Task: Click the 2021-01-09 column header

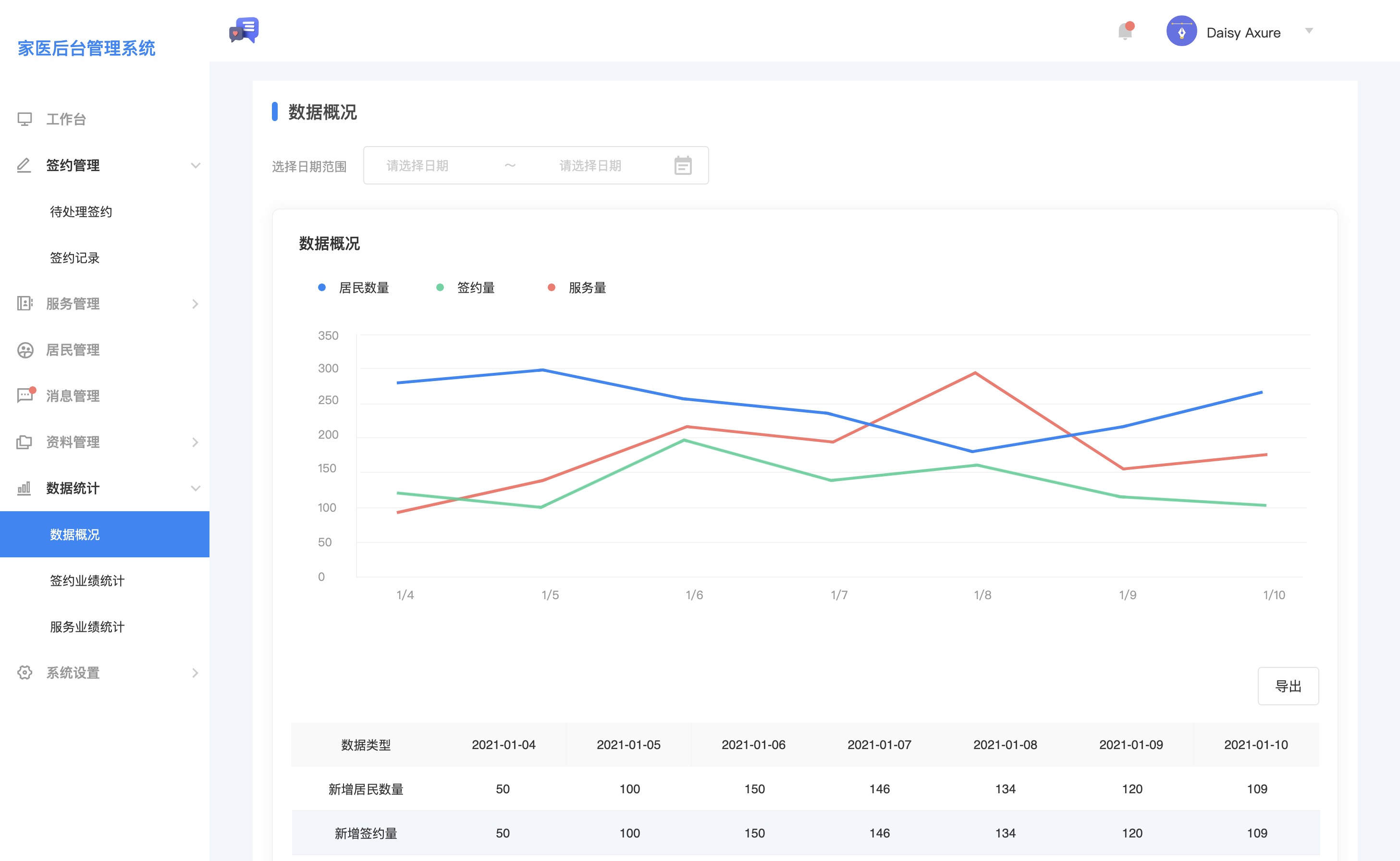Action: pos(1131,745)
